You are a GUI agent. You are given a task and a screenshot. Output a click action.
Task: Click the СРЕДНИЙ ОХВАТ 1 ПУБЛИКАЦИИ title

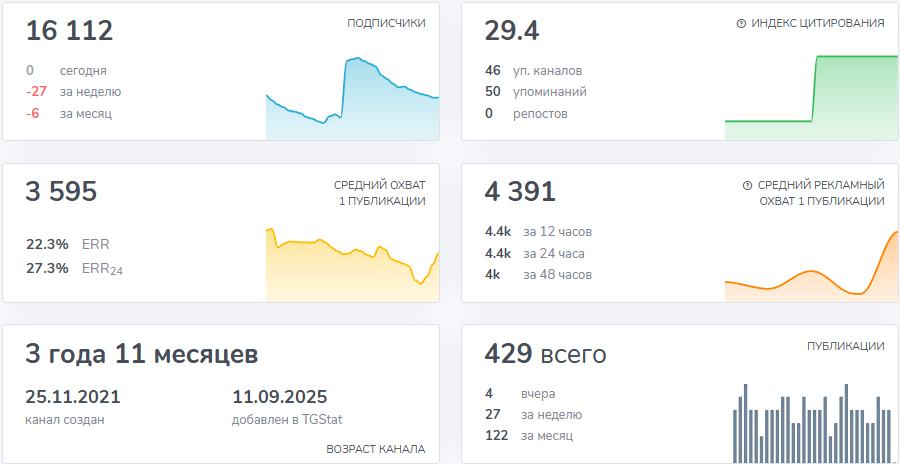379,194
